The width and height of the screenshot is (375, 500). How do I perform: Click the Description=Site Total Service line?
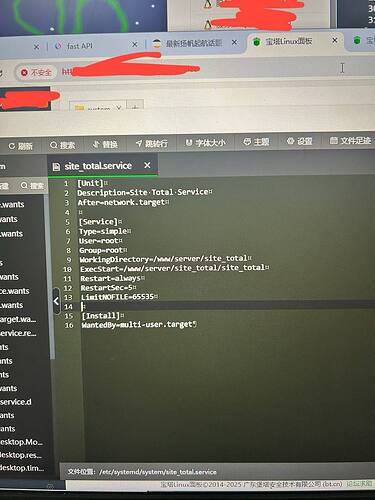143,192
